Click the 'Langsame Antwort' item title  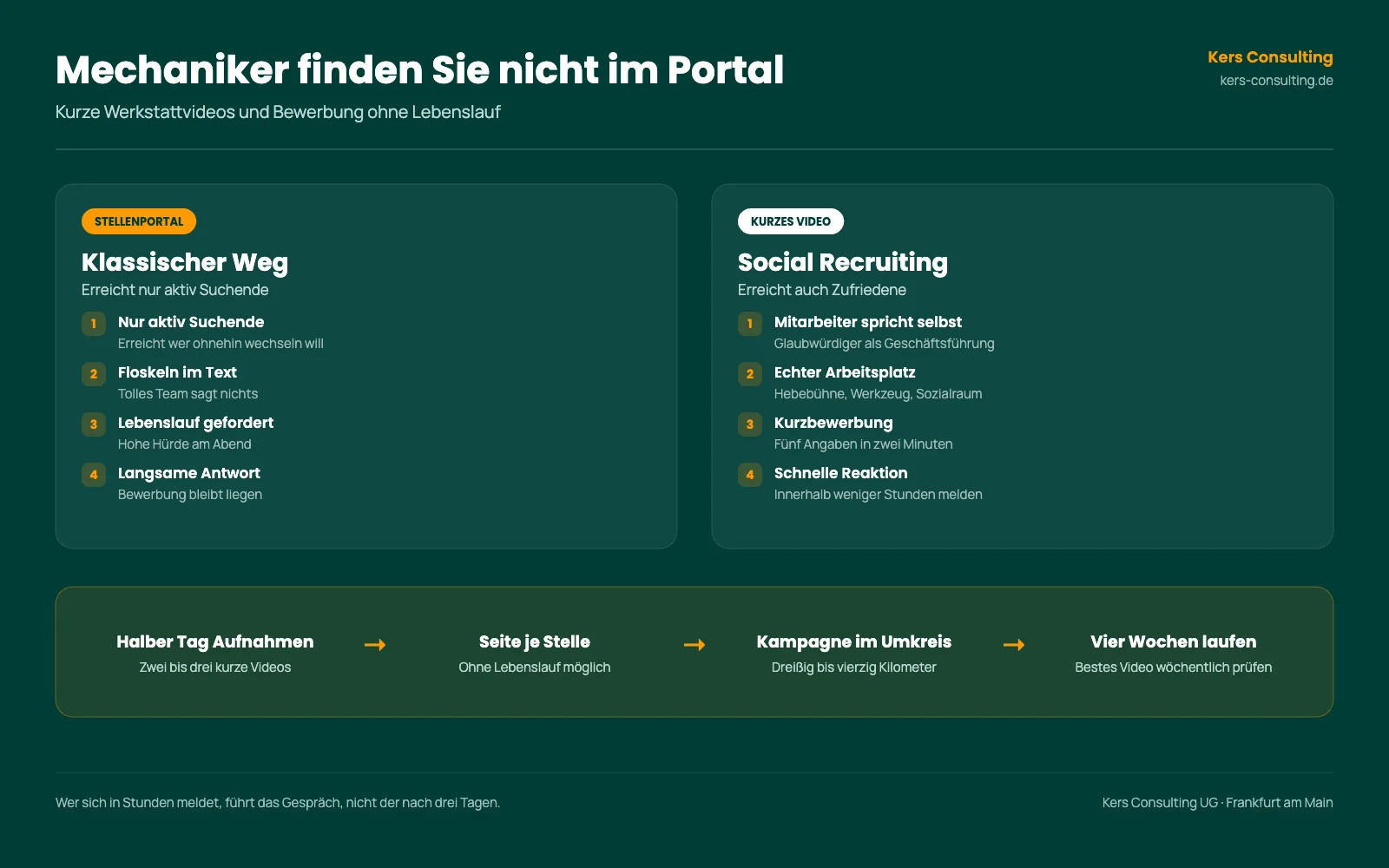[x=189, y=473]
